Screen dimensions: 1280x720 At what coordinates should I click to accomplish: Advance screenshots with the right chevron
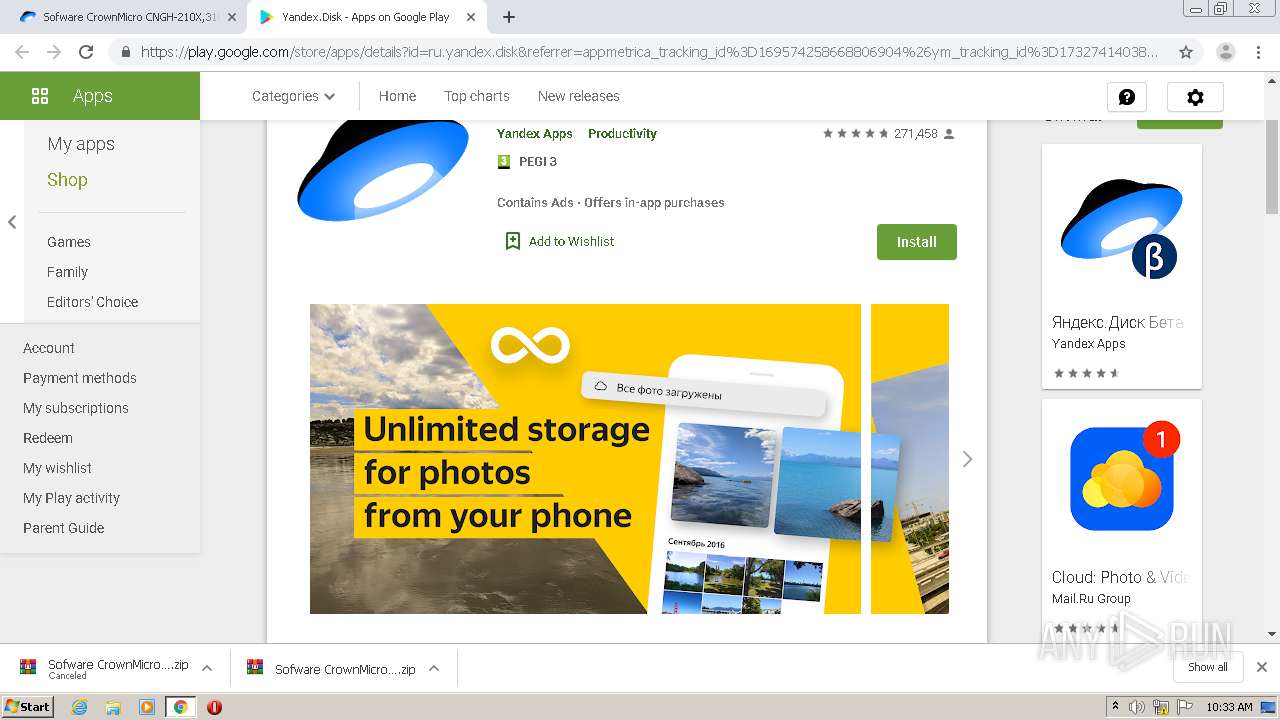click(967, 459)
